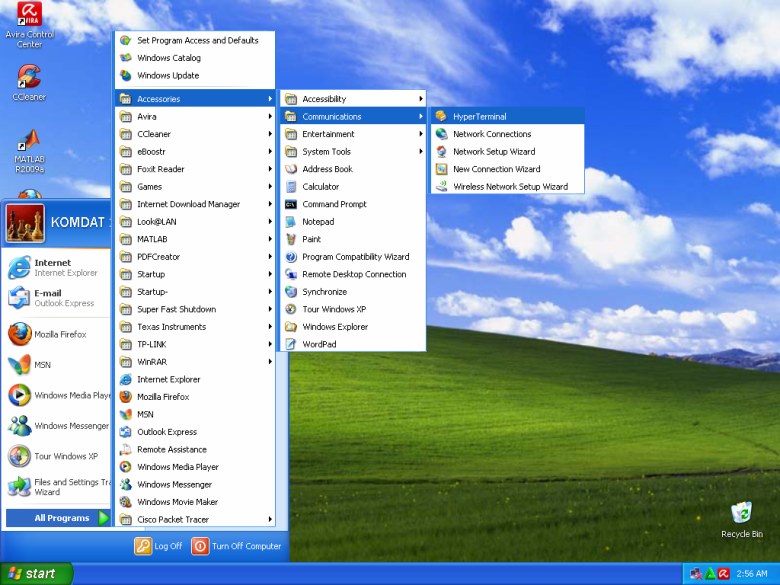780x585 pixels.
Task: Open Set Program Access and Defaults
Action: point(195,40)
